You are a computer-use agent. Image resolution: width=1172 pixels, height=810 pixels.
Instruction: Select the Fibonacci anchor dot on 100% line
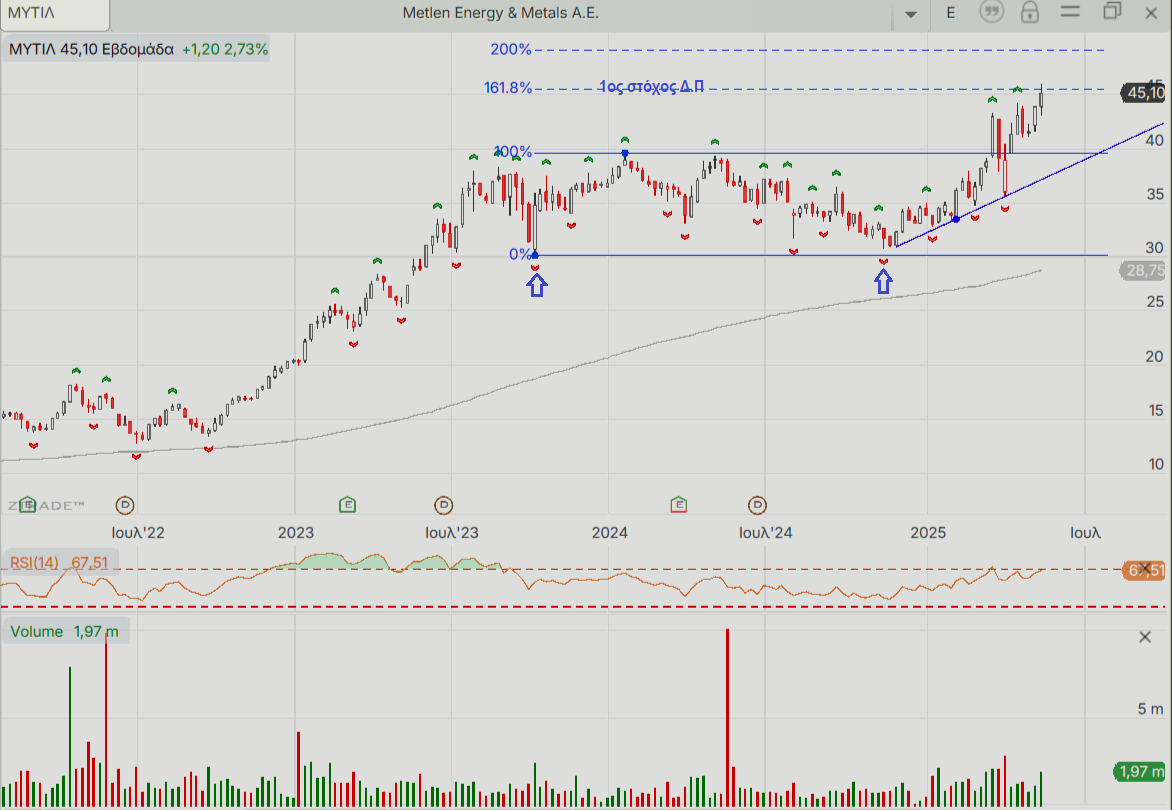tap(625, 153)
